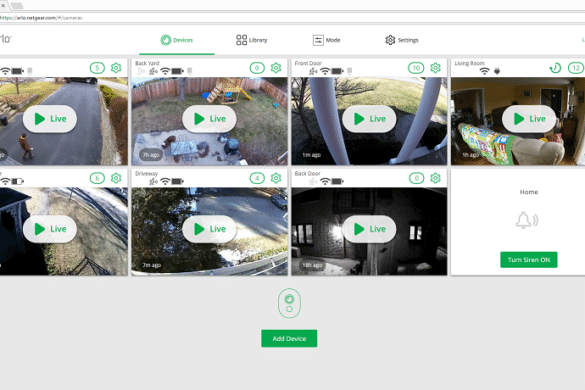The height and width of the screenshot is (390, 585).
Task: Click the 7m ago timestamp on Driveway
Action: [151, 265]
